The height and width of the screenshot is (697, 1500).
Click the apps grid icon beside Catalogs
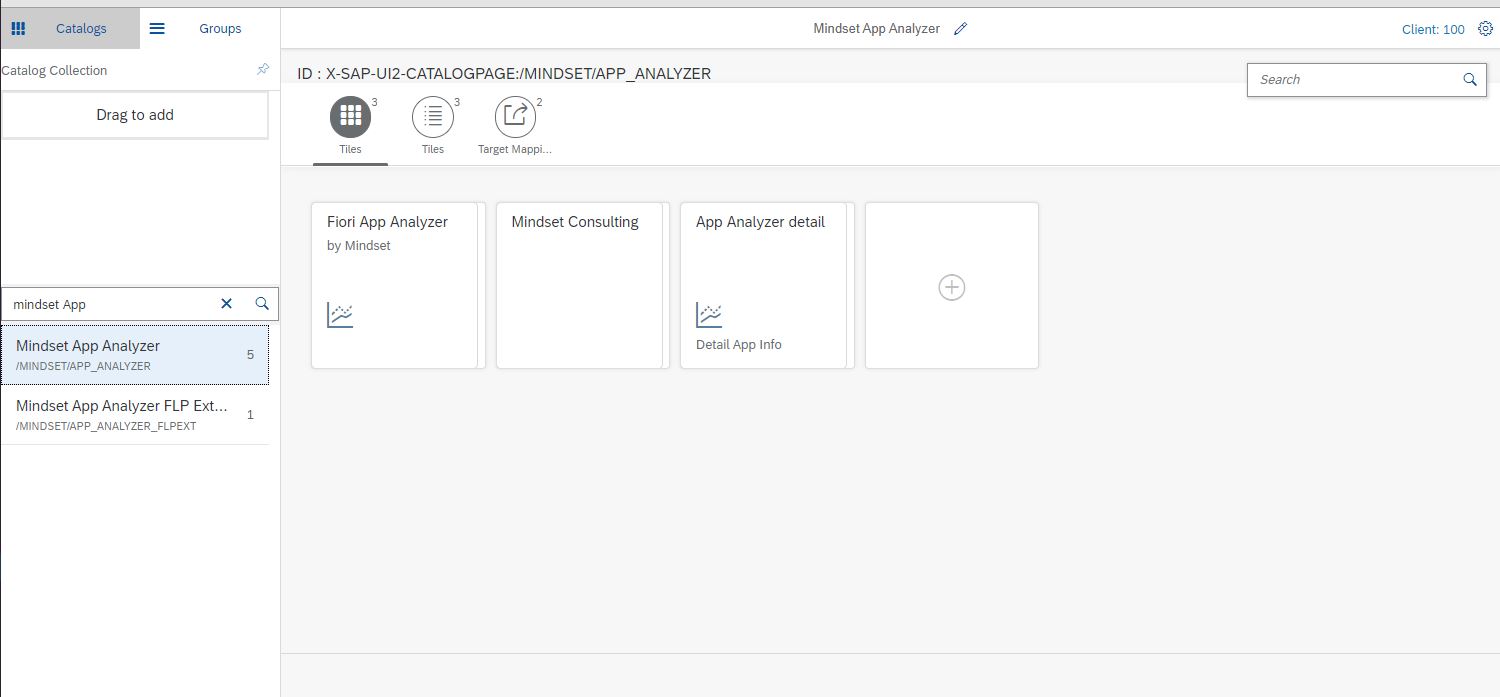[18, 28]
